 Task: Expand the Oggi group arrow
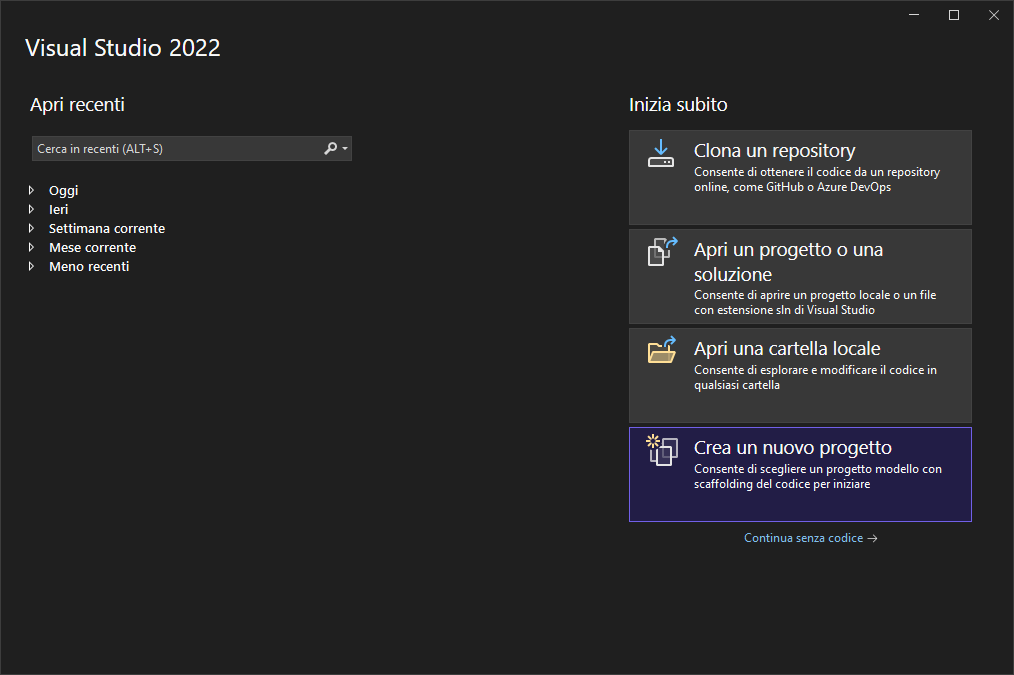click(31, 190)
